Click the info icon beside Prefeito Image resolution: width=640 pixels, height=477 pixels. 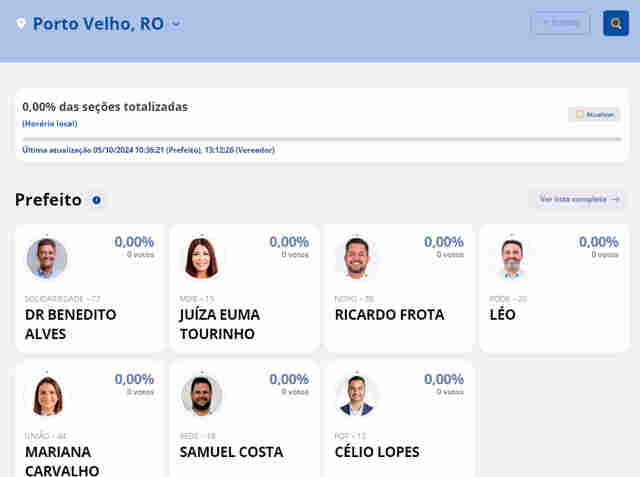[x=97, y=200]
